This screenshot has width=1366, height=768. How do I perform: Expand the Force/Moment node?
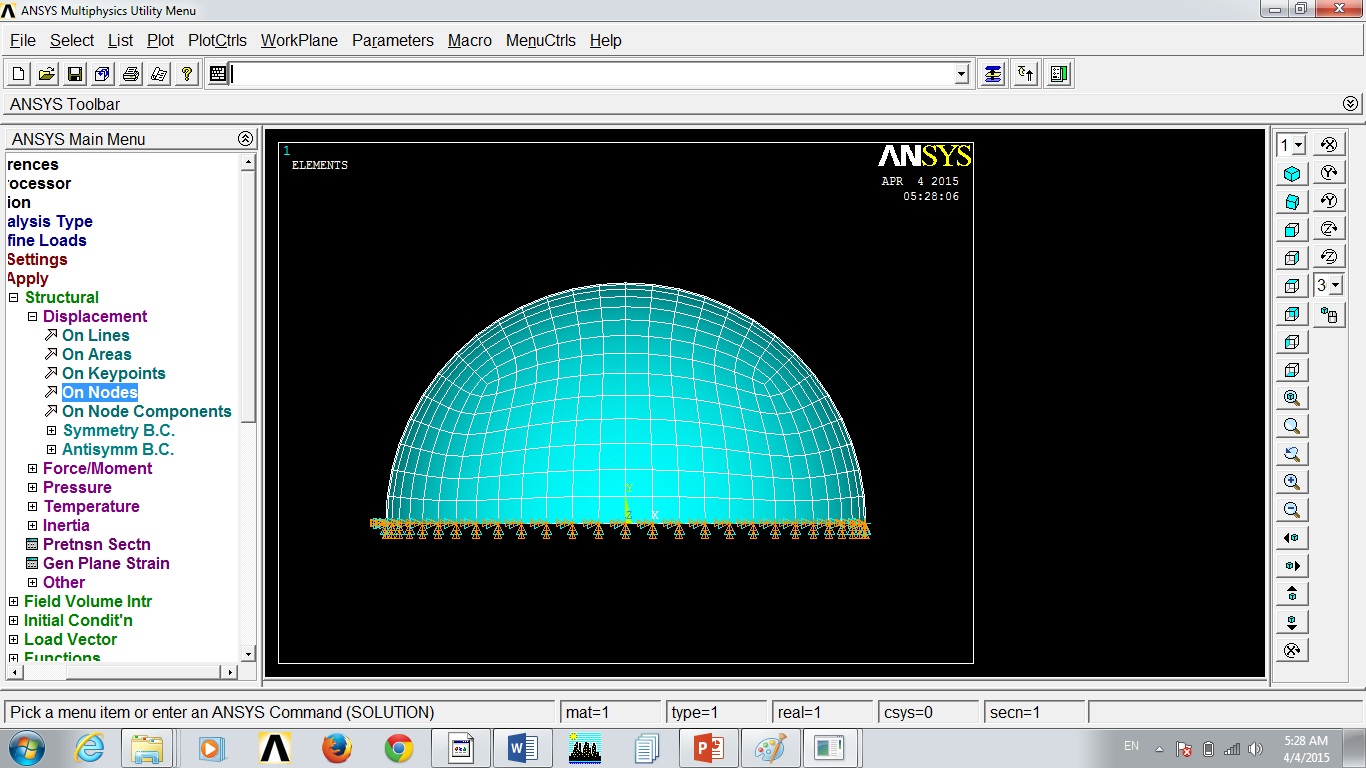click(32, 469)
